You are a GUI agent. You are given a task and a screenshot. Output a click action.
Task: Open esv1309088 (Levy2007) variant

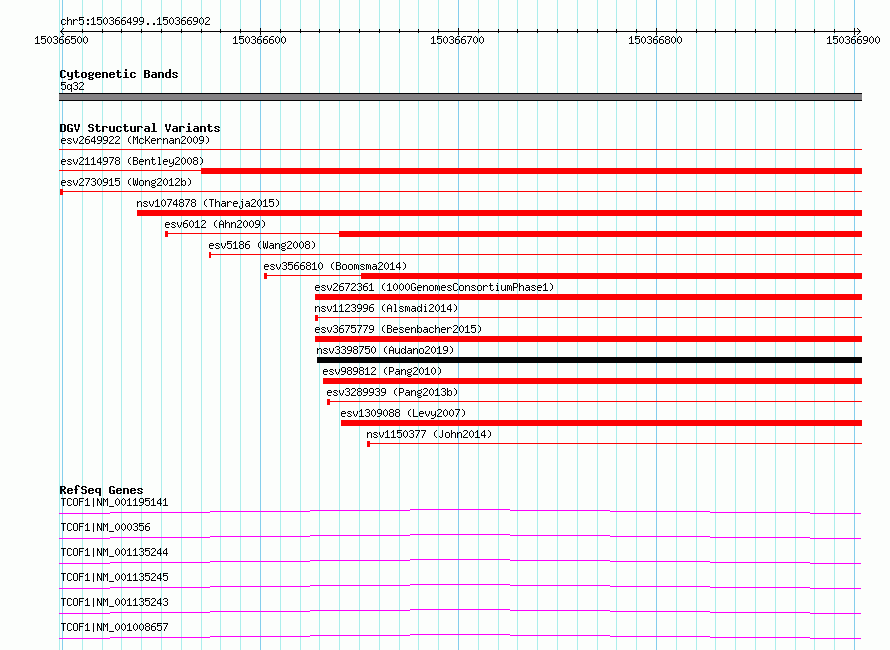pyautogui.click(x=403, y=413)
